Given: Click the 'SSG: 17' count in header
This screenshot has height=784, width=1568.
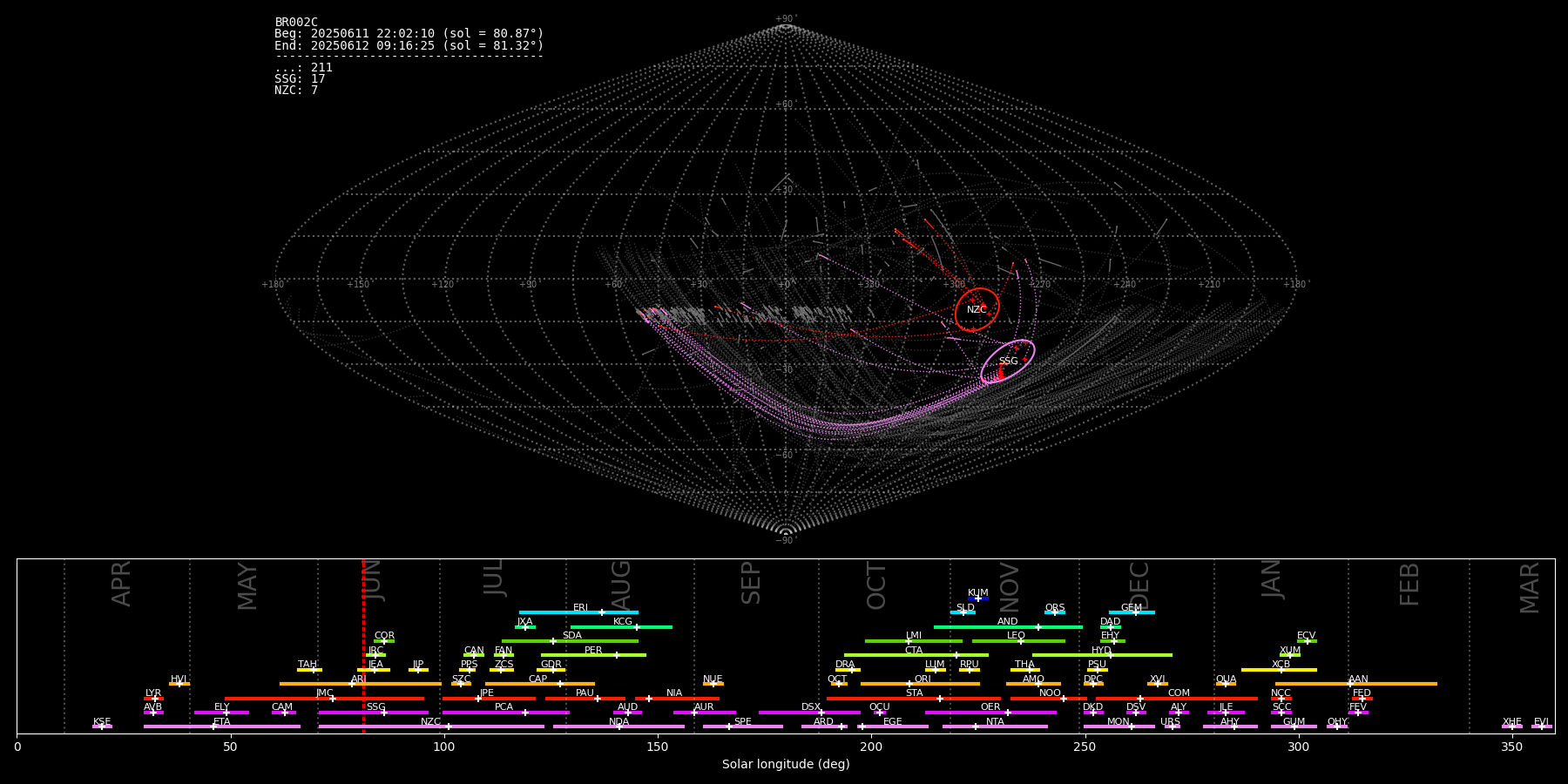Looking at the screenshot, I should click(300, 79).
